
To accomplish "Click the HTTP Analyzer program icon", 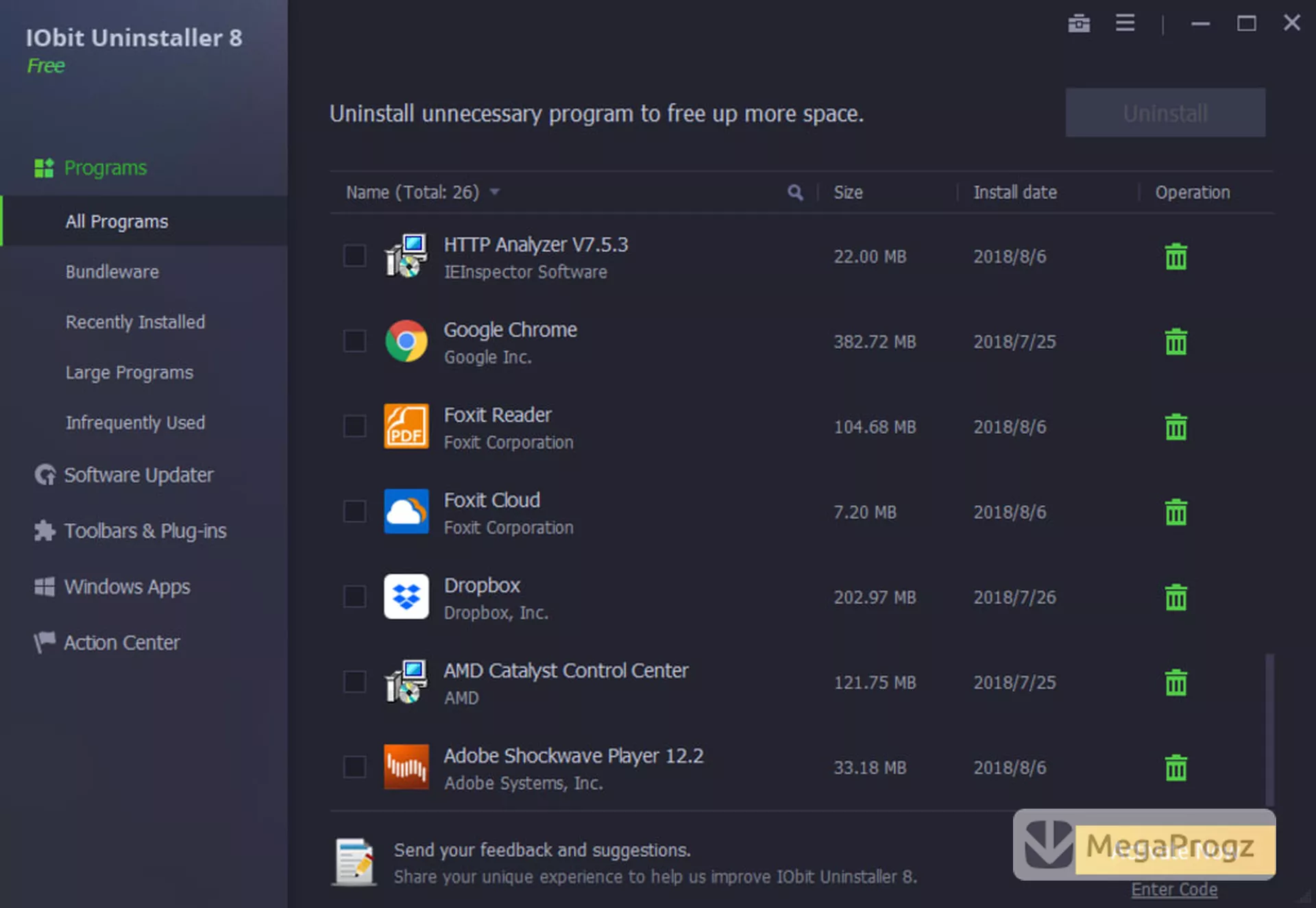I will pyautogui.click(x=406, y=256).
